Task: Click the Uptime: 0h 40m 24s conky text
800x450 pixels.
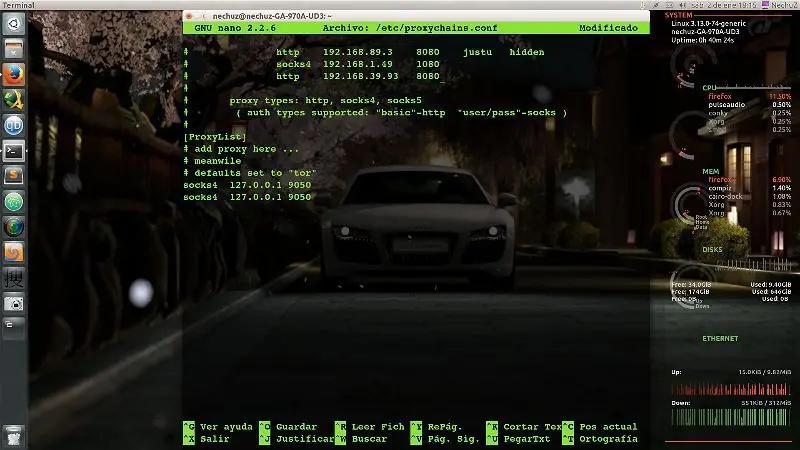Action: coord(703,40)
